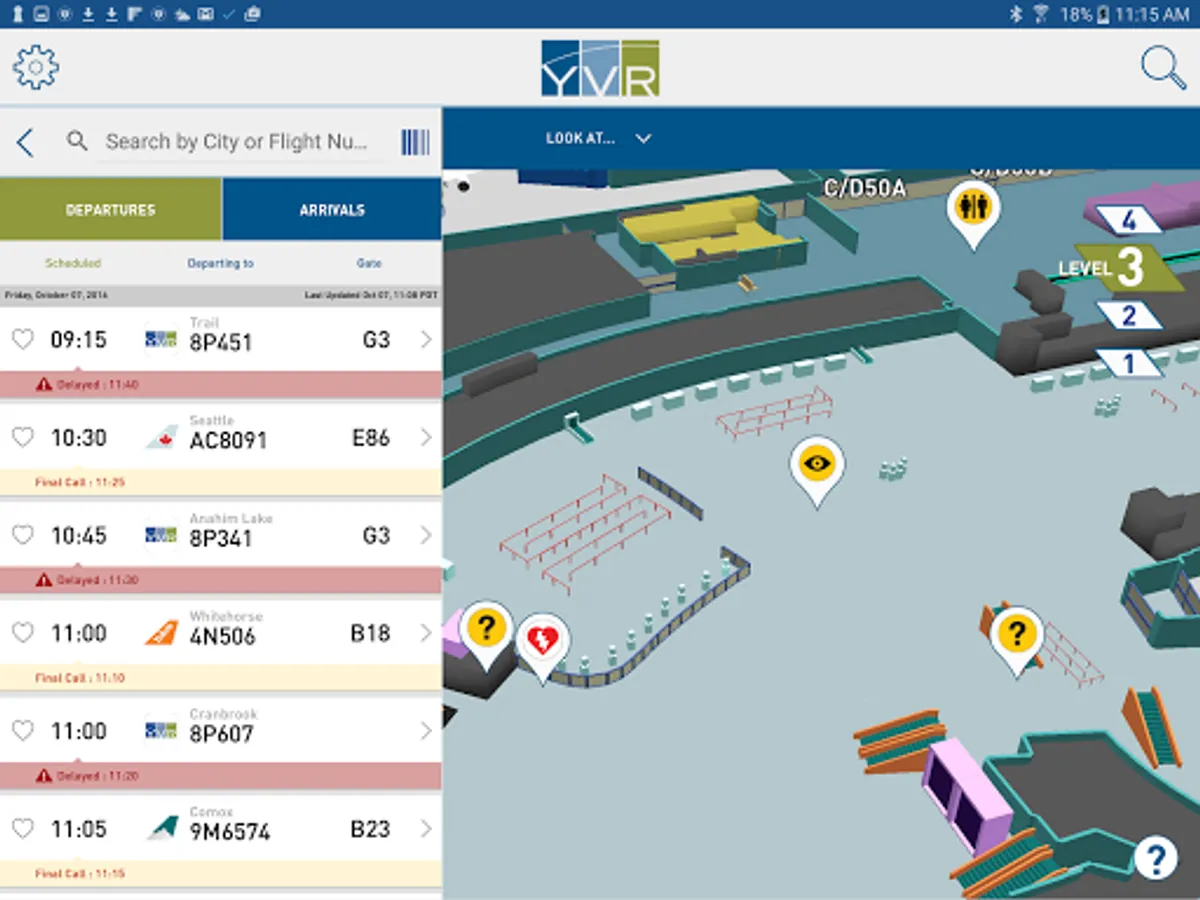
Task: Tap Air North logo on 4N506 row
Action: (x=161, y=633)
